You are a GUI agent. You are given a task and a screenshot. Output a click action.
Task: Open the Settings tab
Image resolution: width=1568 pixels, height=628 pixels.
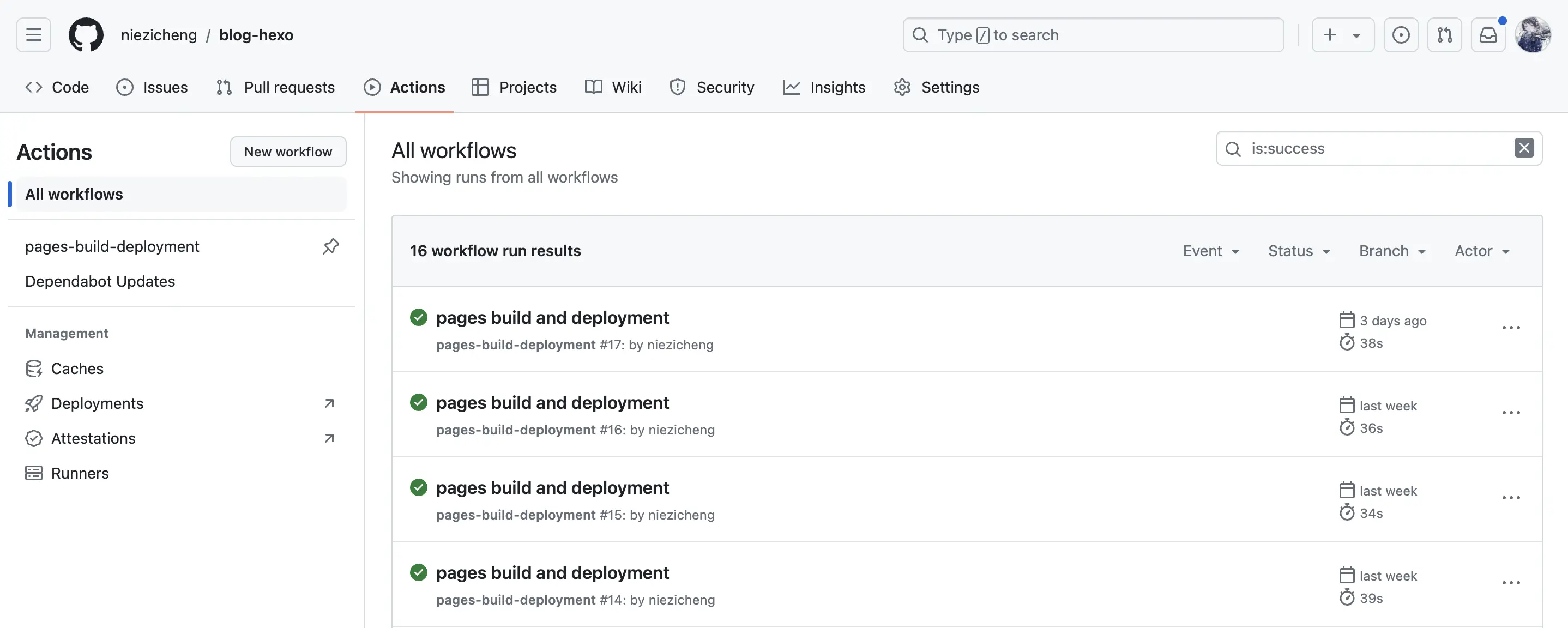pos(937,87)
